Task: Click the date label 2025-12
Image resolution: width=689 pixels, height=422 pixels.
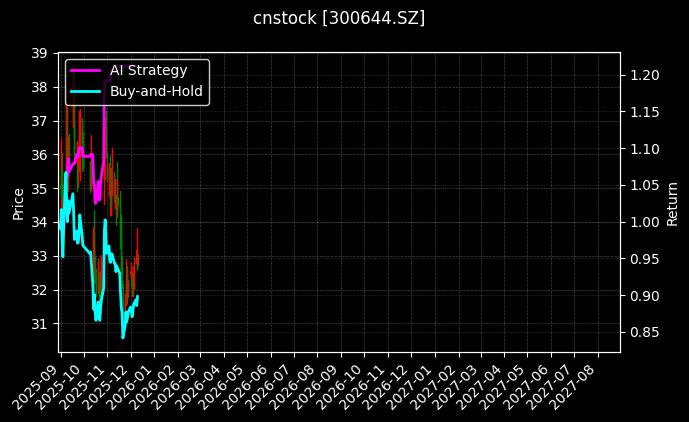Action: click(x=107, y=386)
